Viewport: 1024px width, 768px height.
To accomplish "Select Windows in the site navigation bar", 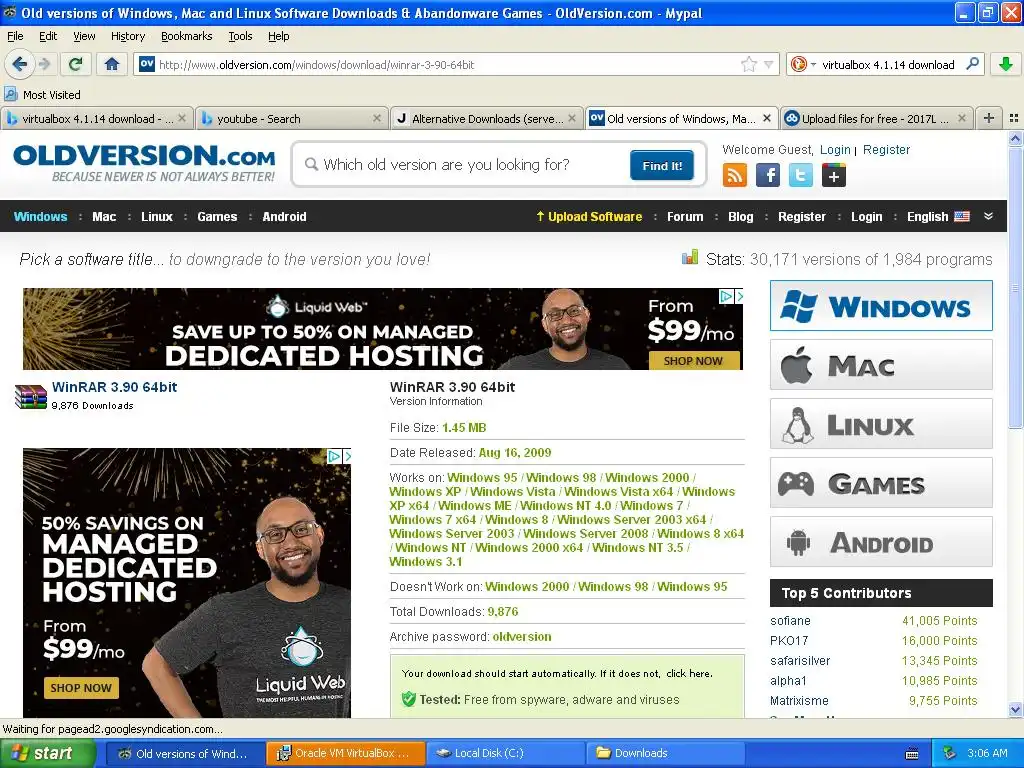I will [40, 217].
